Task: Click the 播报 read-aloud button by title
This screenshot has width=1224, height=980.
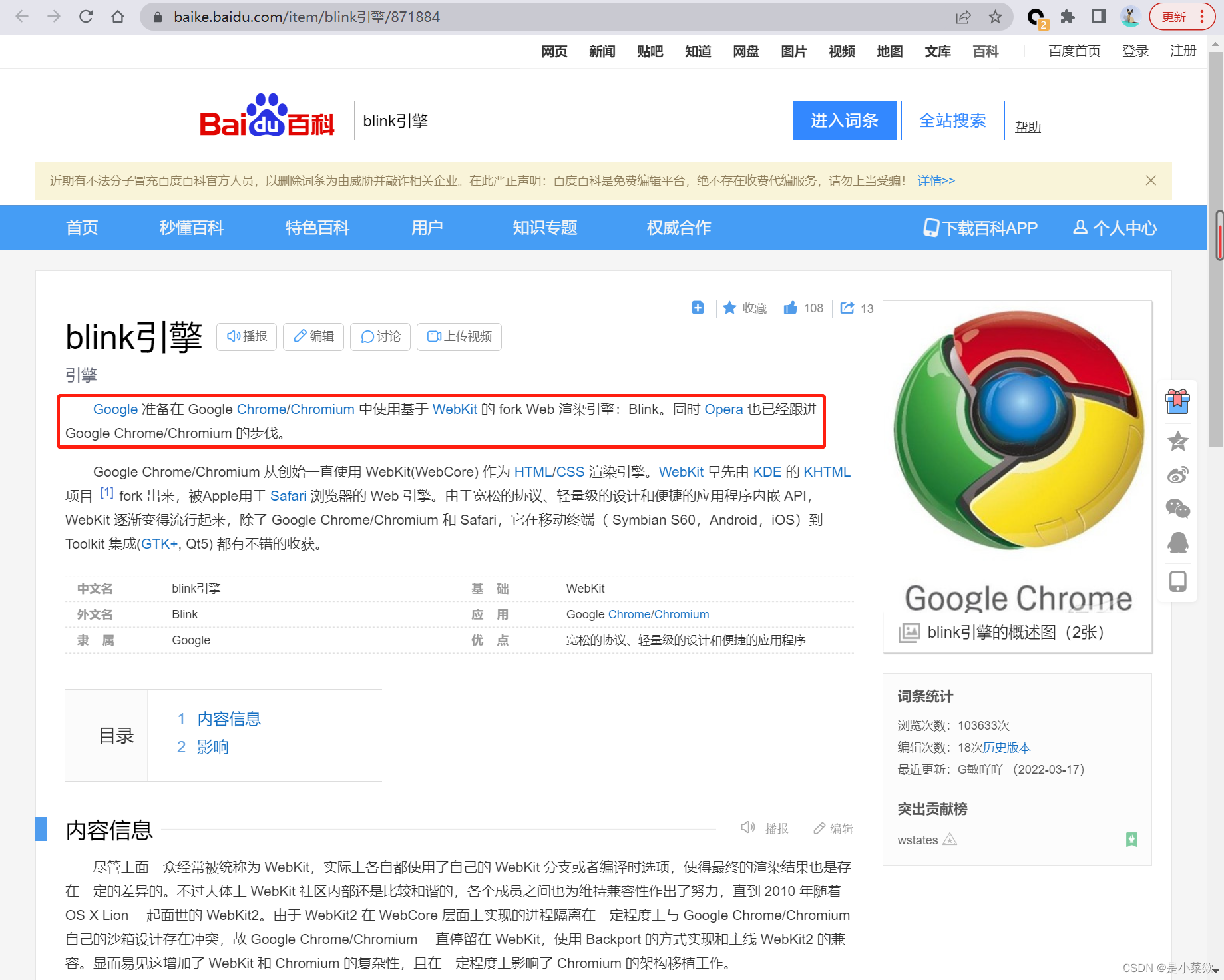Action: click(247, 336)
